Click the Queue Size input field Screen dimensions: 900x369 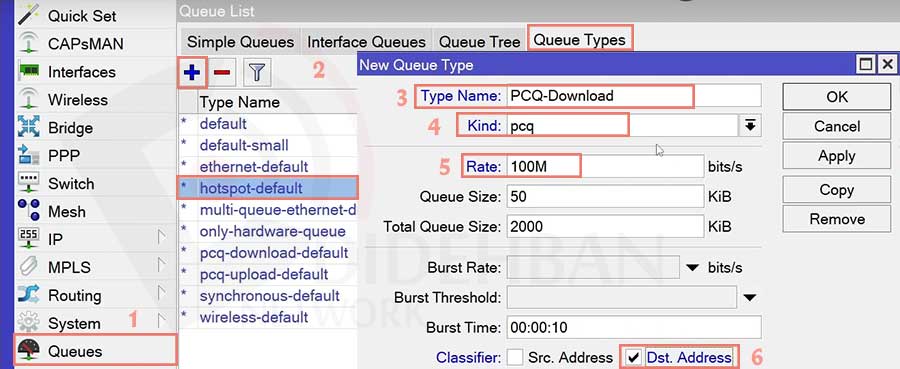605,197
